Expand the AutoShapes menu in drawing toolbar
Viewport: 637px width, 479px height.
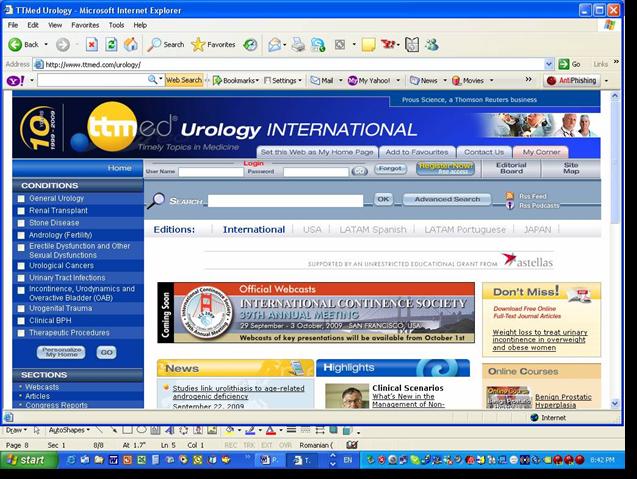(69, 430)
